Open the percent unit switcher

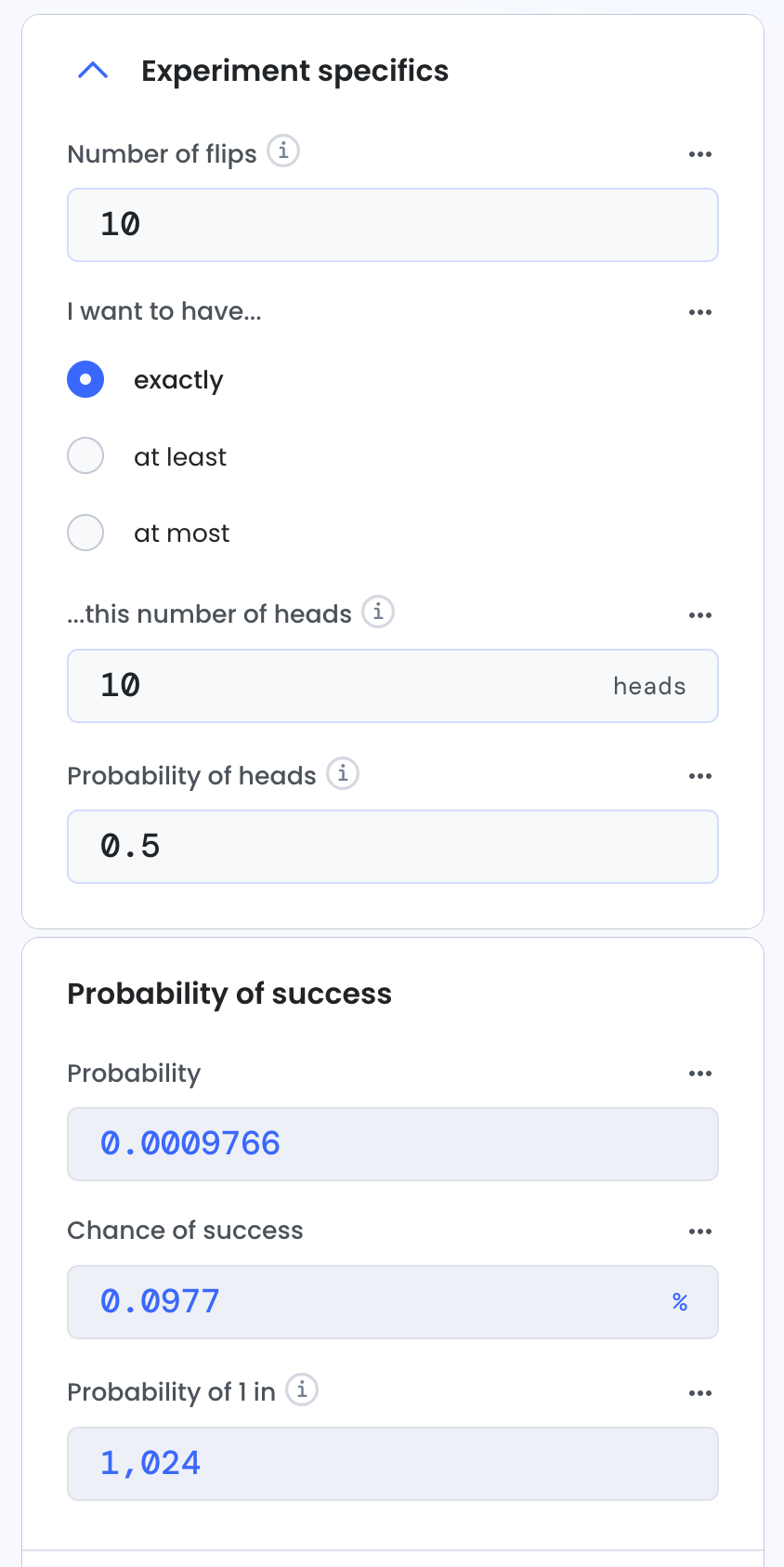(680, 1302)
